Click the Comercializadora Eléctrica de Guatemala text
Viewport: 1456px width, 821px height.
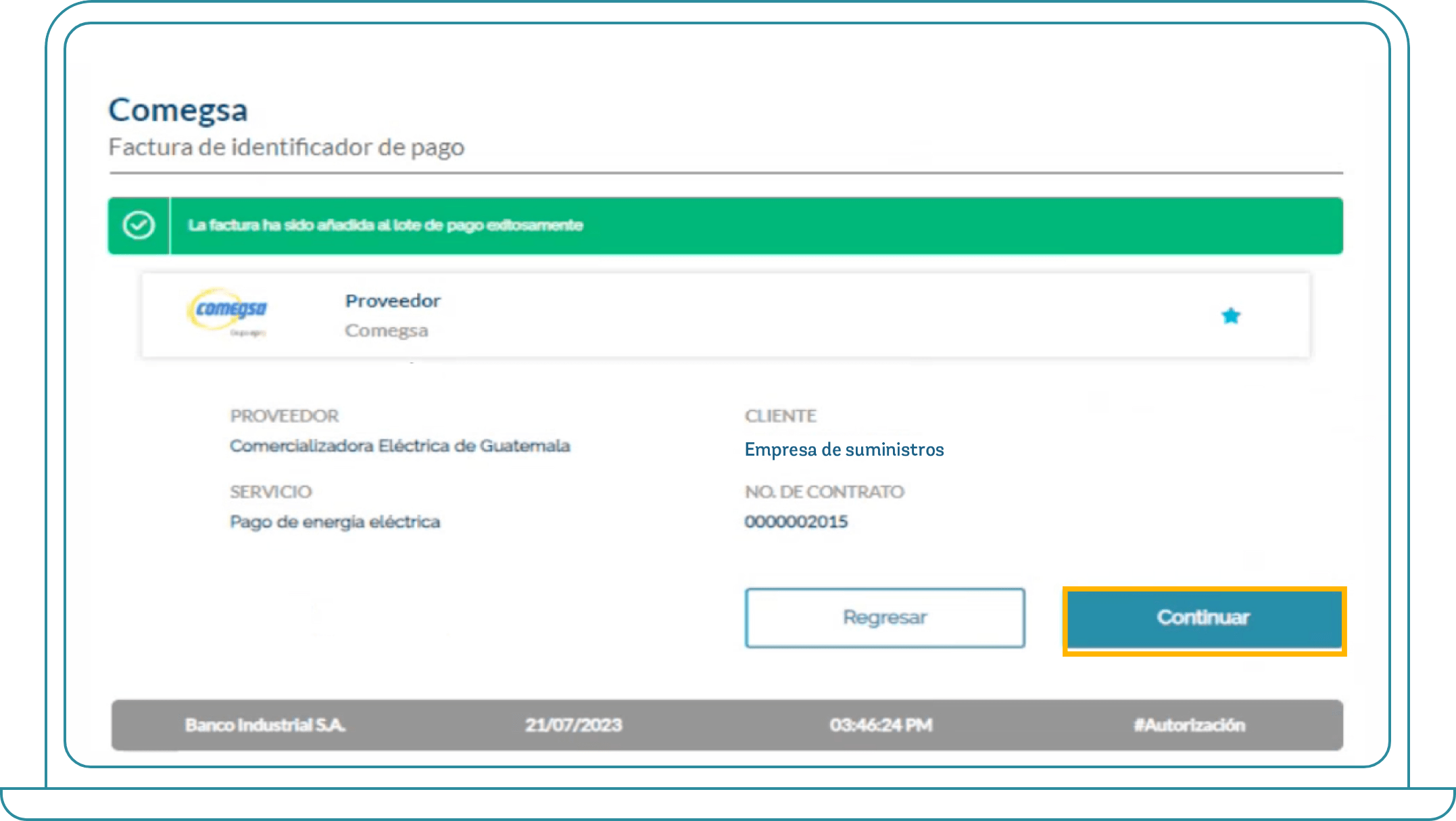pos(399,446)
